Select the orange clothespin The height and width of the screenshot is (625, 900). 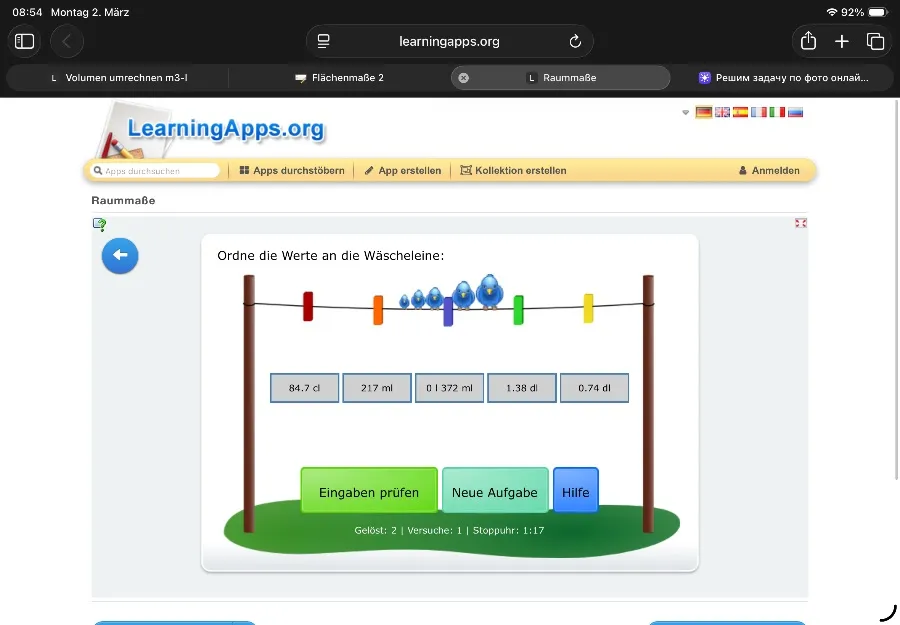(x=378, y=310)
